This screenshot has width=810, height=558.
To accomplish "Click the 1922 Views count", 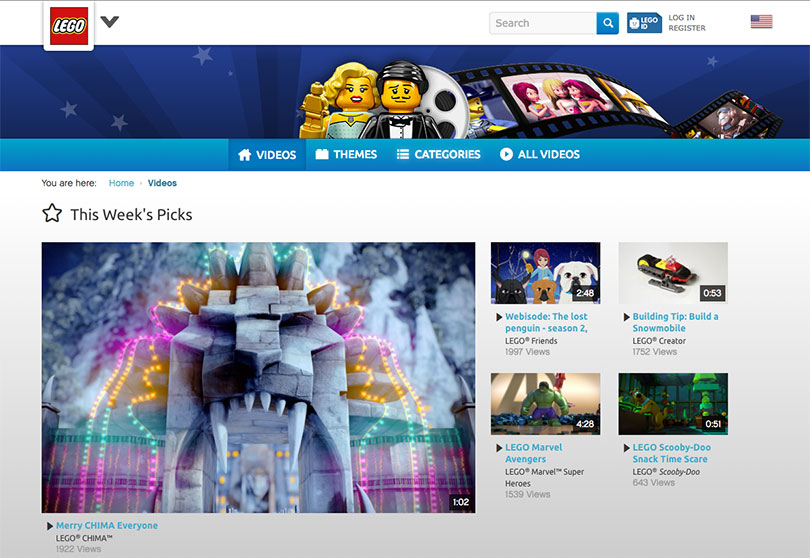I will [79, 549].
